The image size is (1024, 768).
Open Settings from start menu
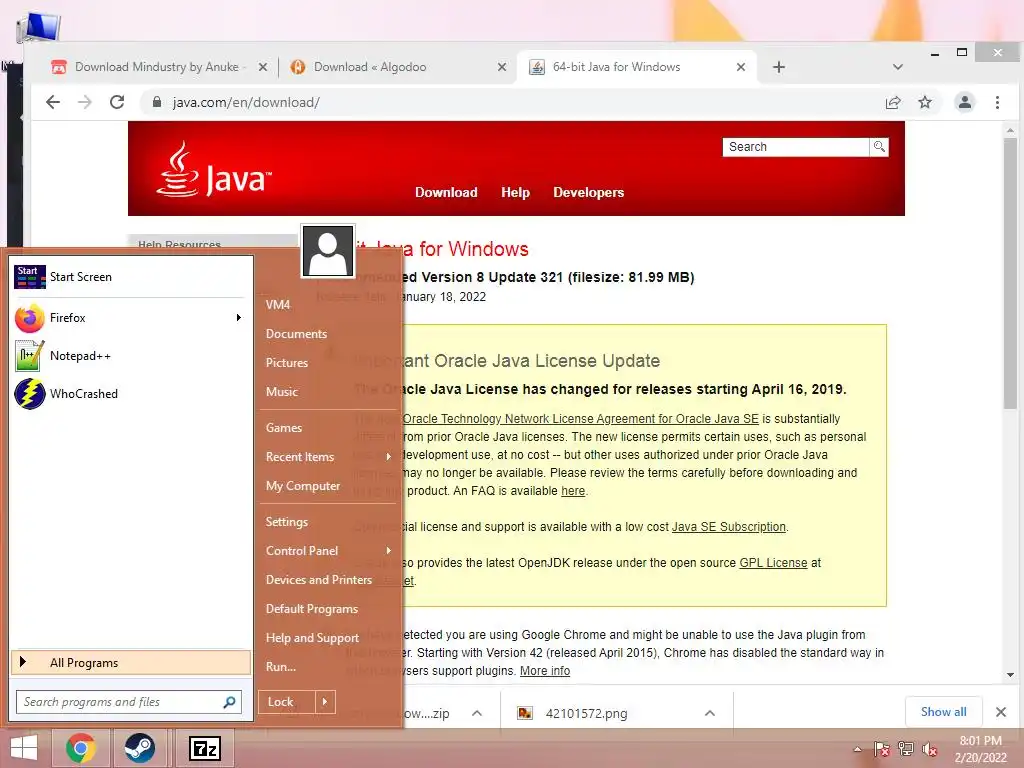(x=287, y=522)
